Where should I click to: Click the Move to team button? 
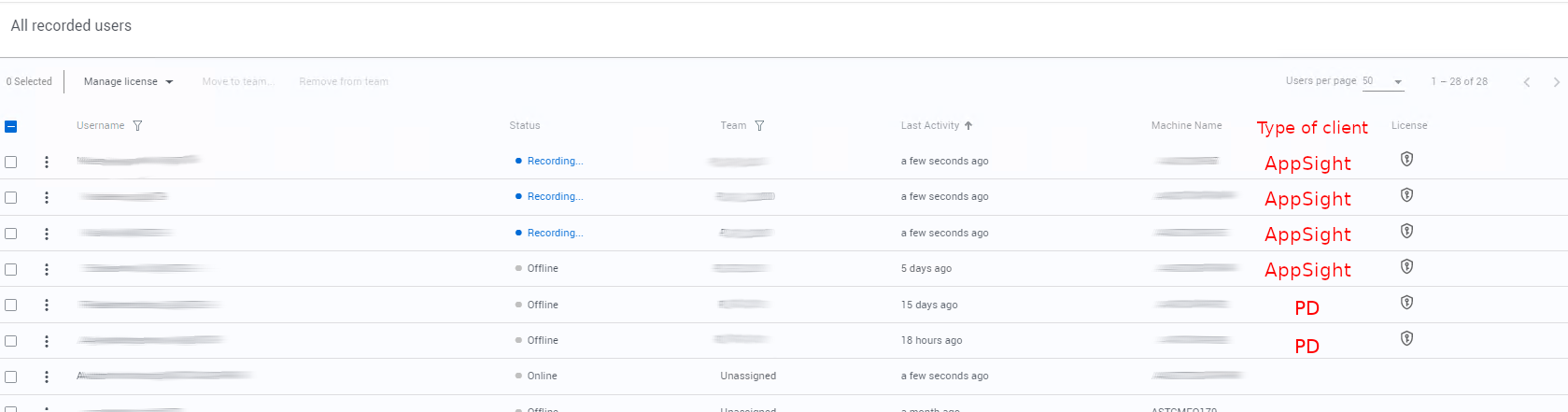tap(238, 82)
